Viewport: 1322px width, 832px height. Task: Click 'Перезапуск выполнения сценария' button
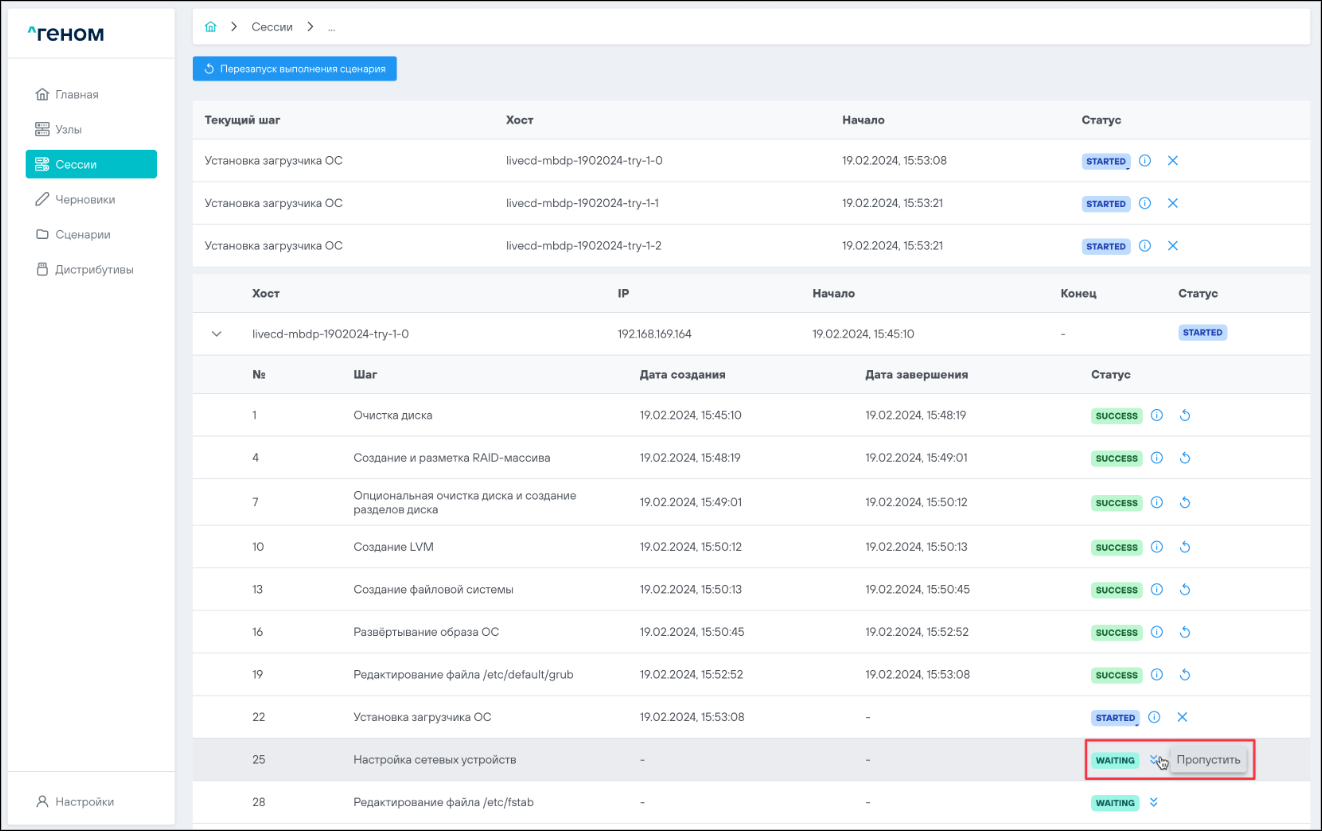coord(295,69)
